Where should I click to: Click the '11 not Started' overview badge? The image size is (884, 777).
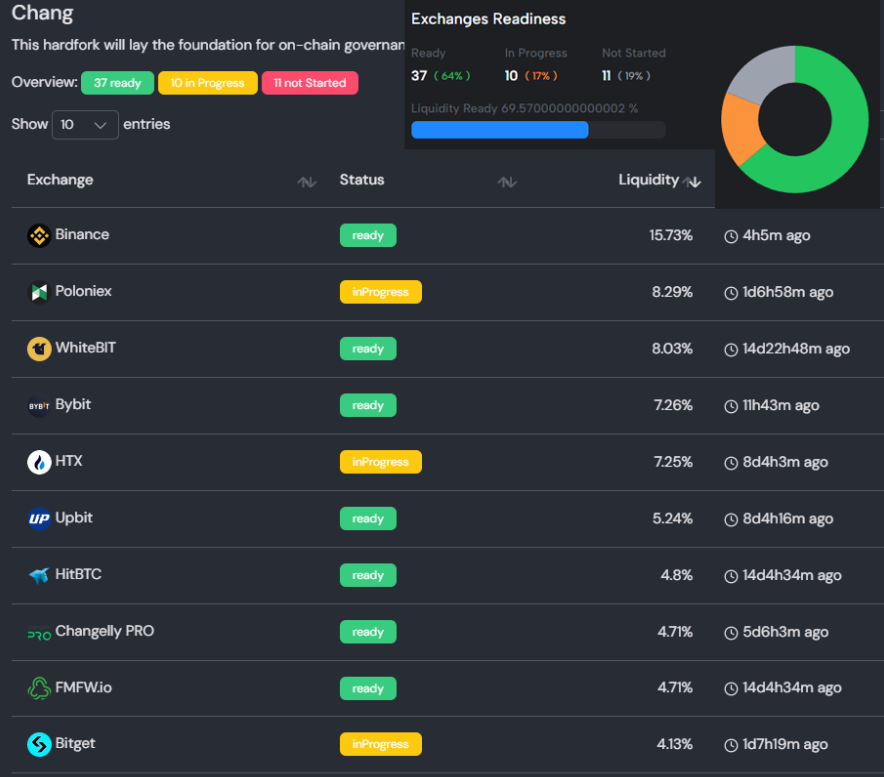tap(310, 83)
